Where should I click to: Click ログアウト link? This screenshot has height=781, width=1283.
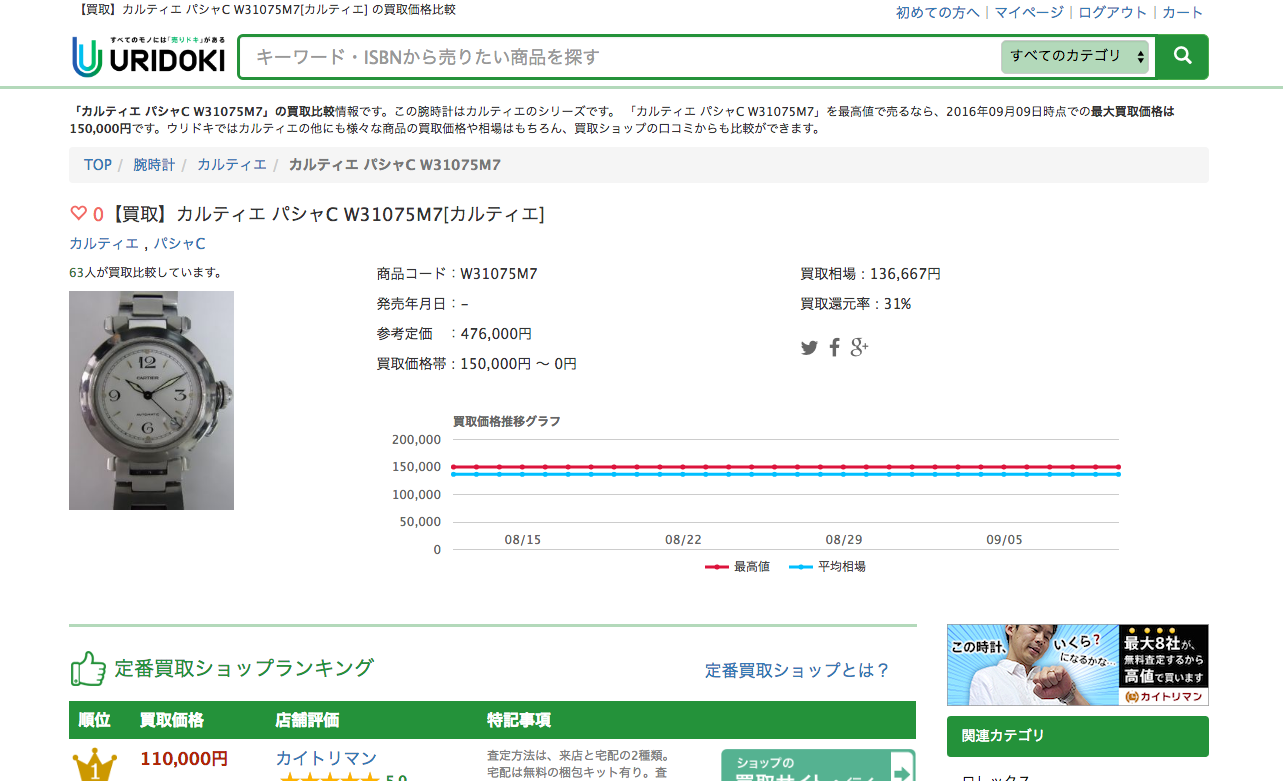pyautogui.click(x=1112, y=12)
